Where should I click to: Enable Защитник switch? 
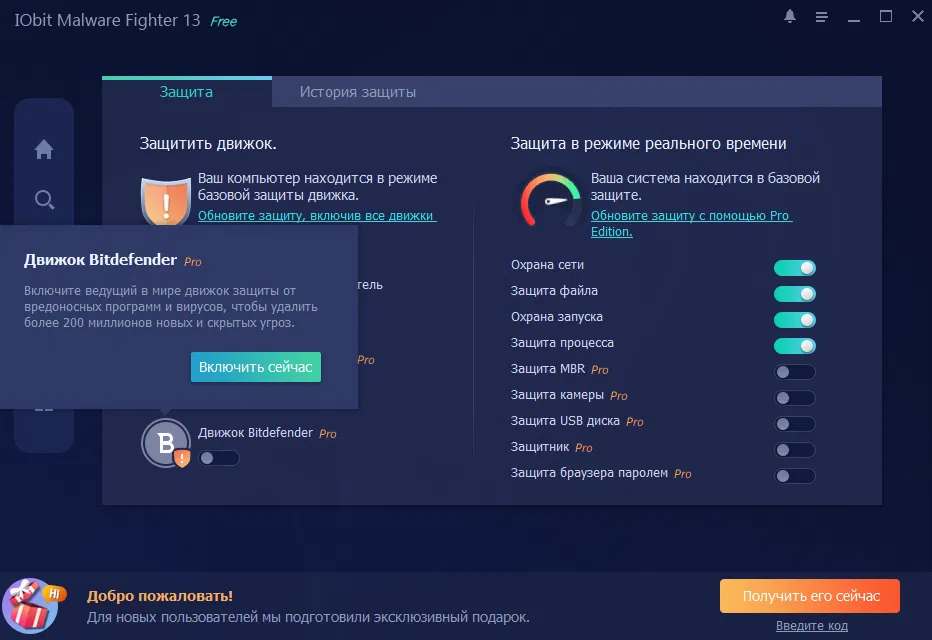tap(795, 450)
